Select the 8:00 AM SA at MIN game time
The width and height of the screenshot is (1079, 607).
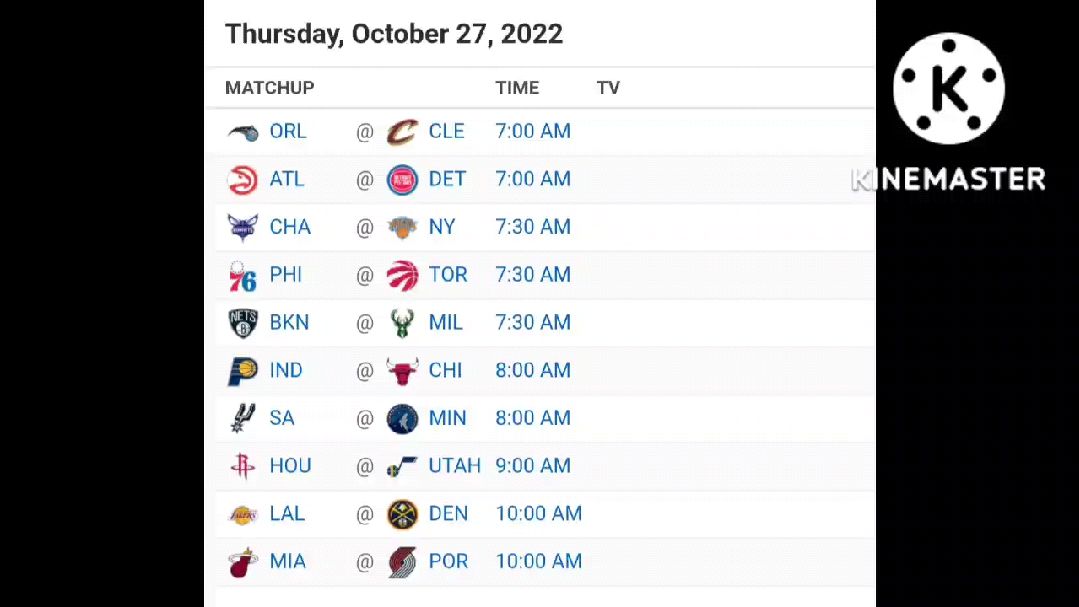(533, 418)
